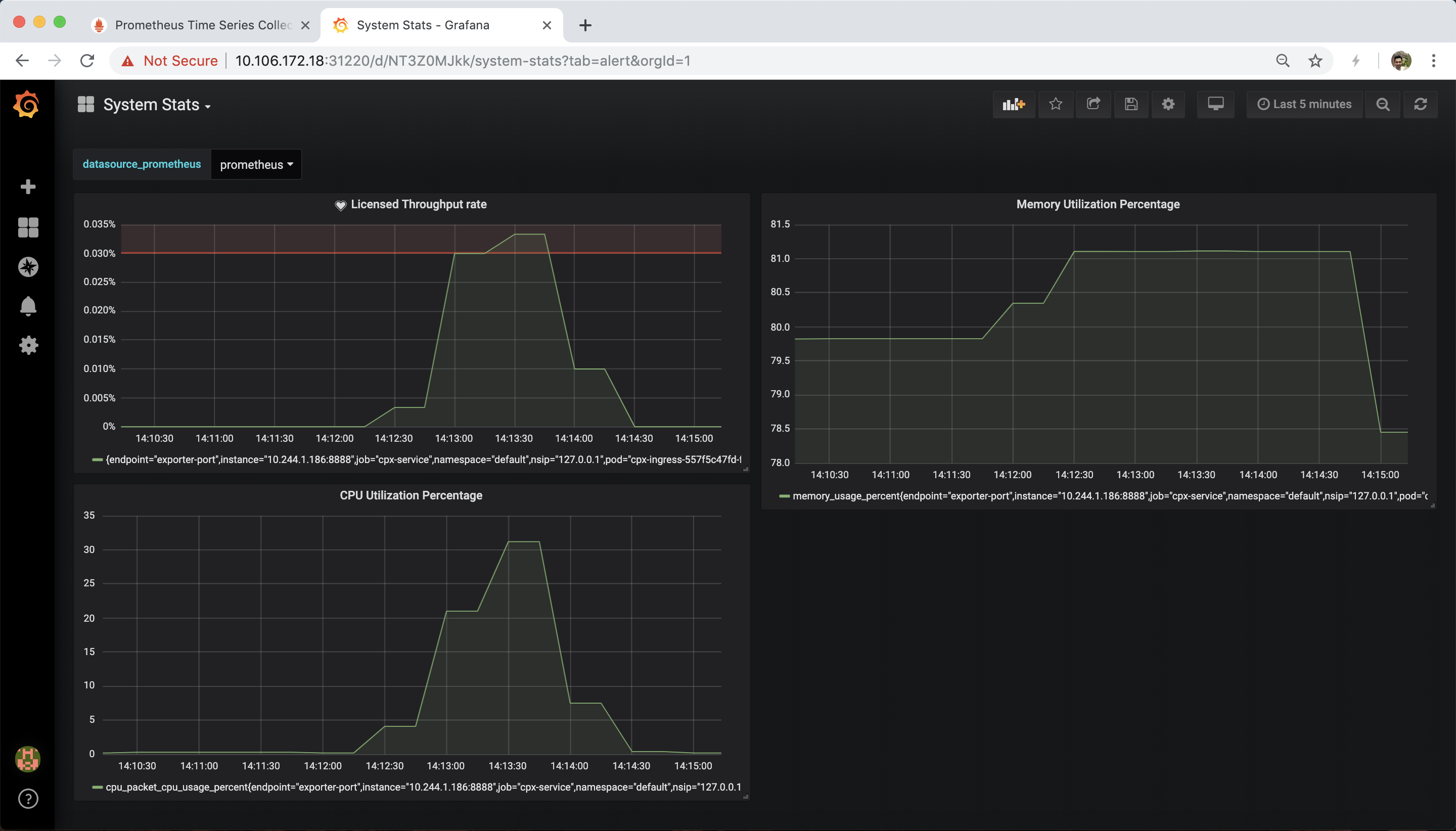This screenshot has height=831, width=1456.
Task: Click the Add panel icon in toolbar
Action: (x=1014, y=105)
